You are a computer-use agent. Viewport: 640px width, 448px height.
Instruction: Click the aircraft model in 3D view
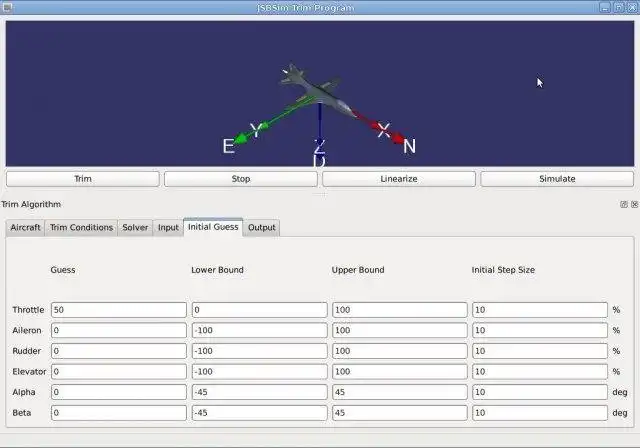click(x=316, y=92)
